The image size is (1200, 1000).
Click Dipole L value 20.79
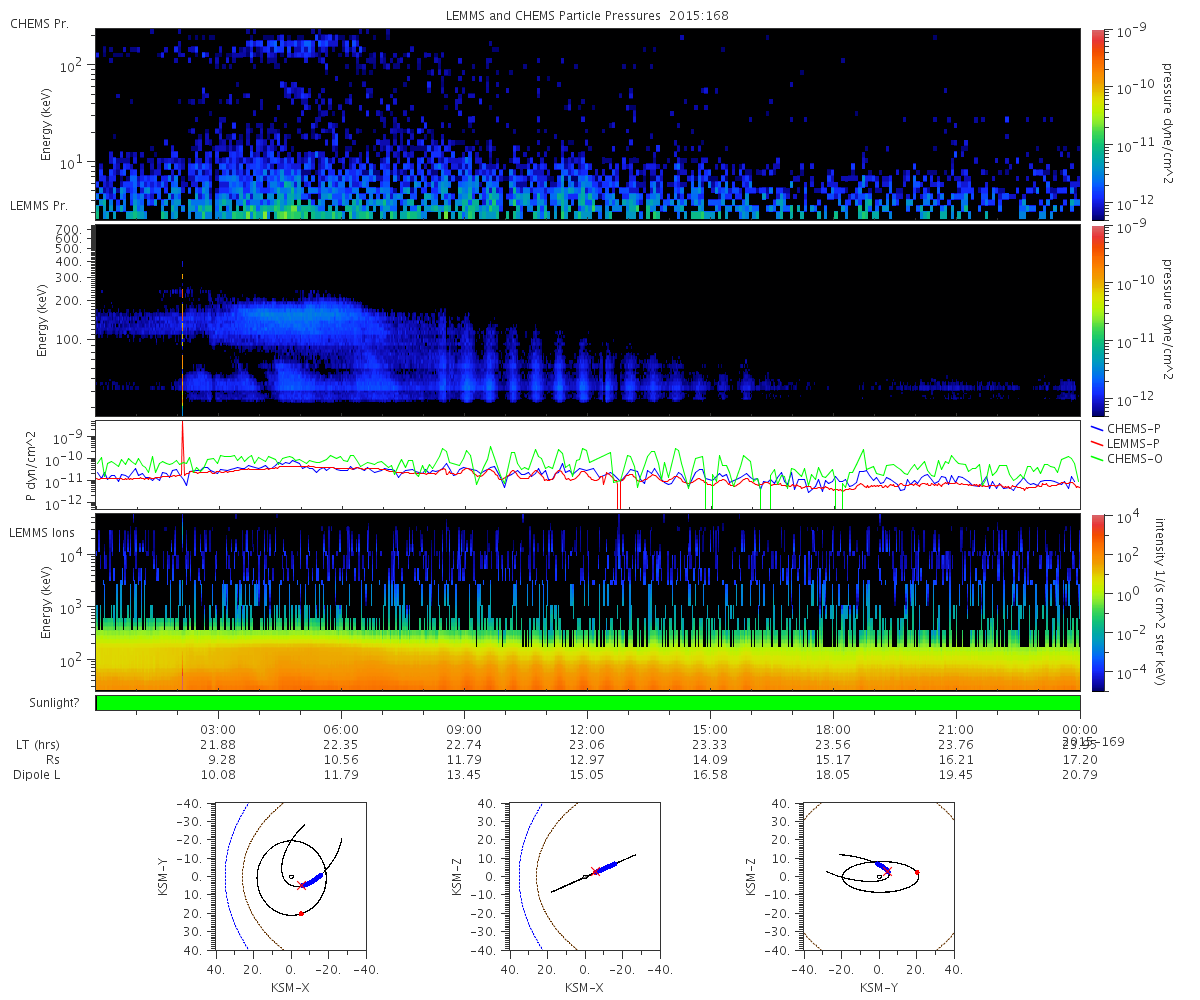pos(1080,775)
